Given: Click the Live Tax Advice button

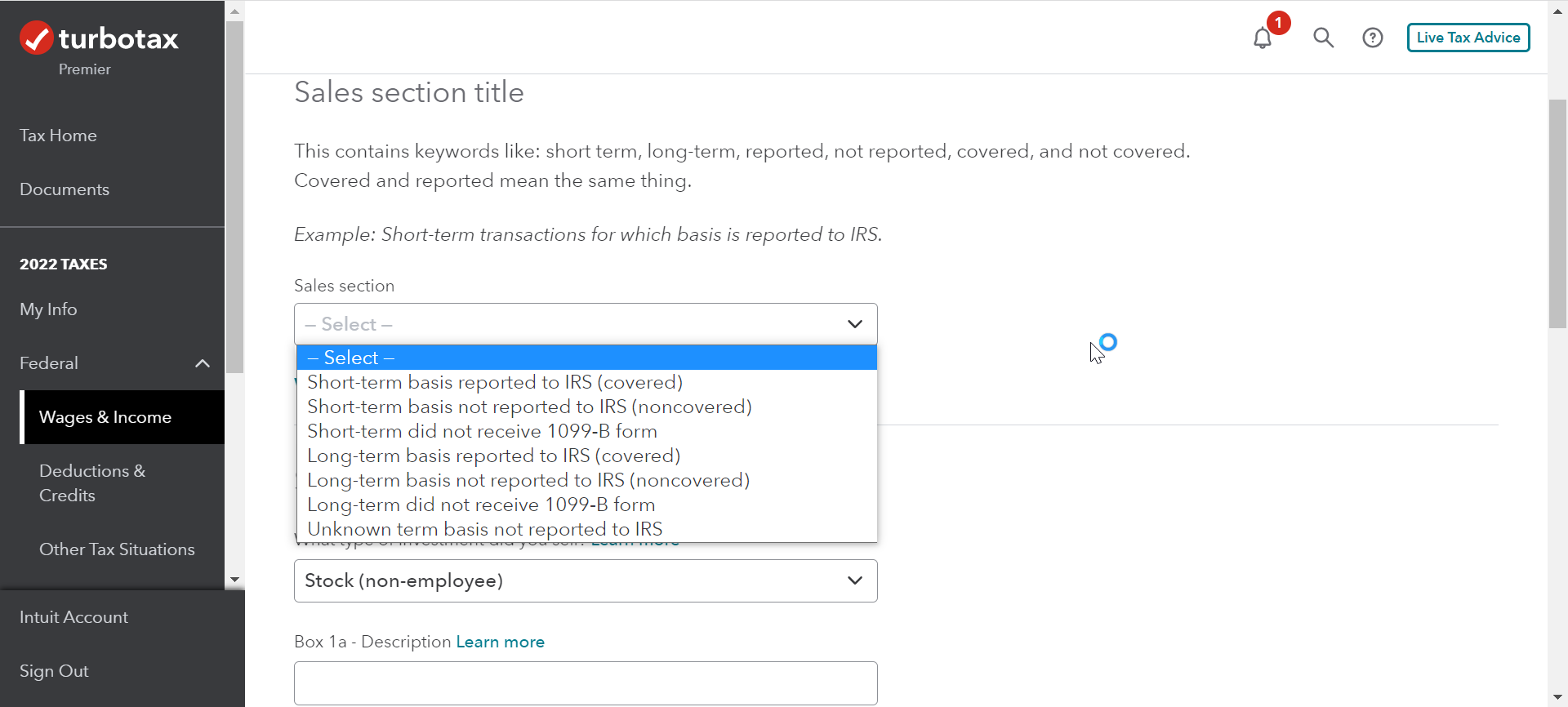Looking at the screenshot, I should click(x=1468, y=38).
